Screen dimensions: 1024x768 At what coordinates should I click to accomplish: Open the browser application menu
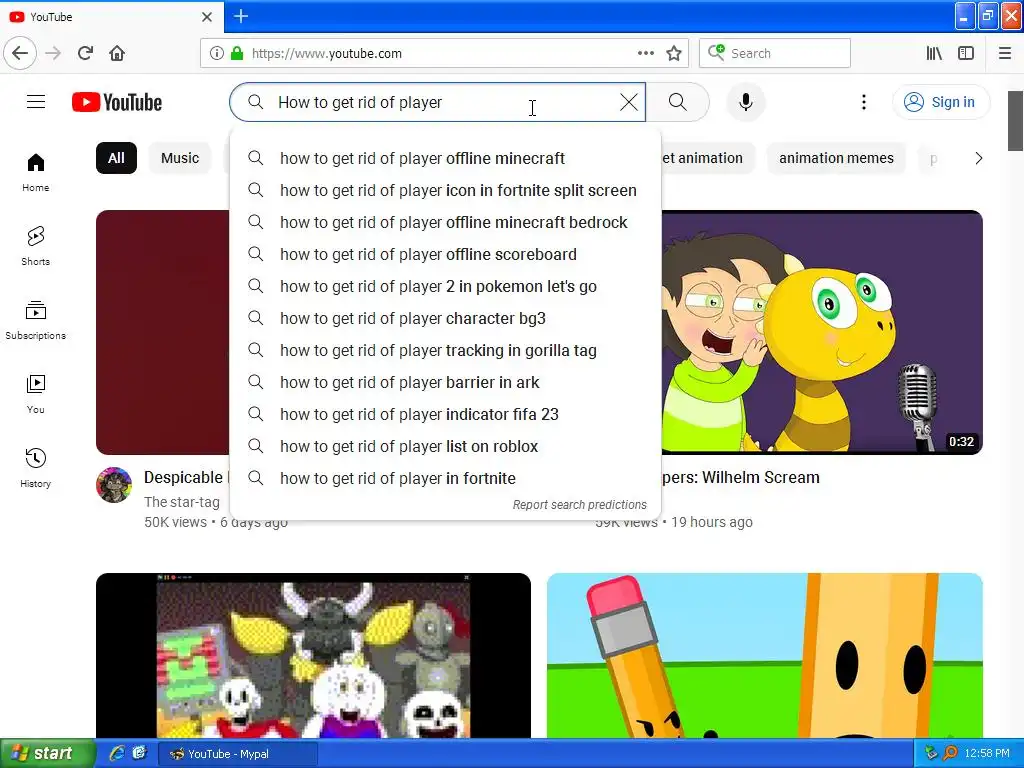1004,53
